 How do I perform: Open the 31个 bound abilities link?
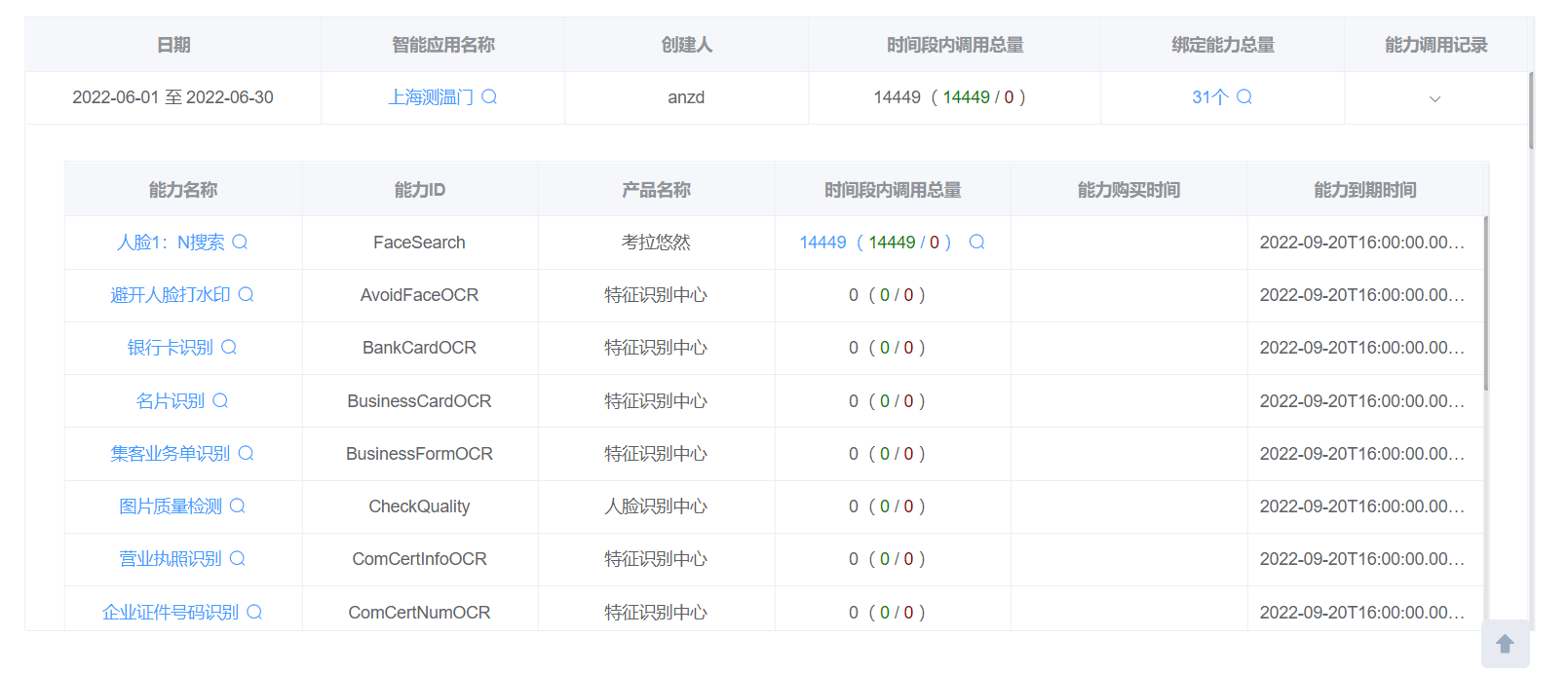[x=1210, y=97]
